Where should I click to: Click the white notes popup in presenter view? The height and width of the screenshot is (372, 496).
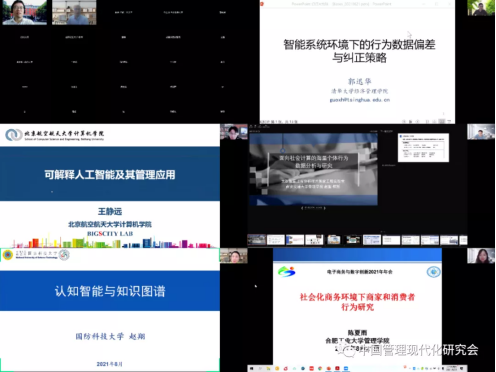click(x=423, y=148)
